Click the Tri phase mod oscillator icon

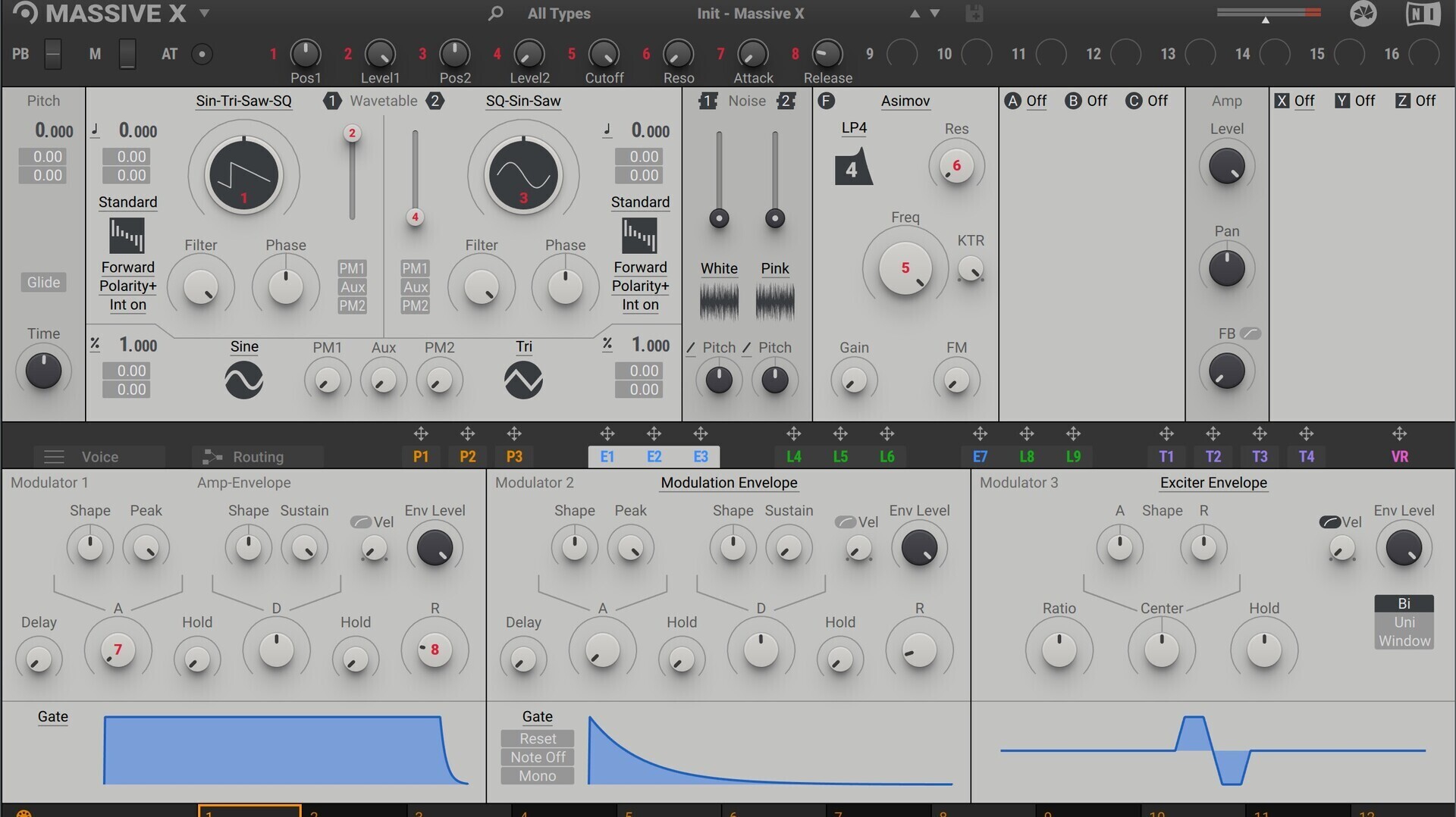[523, 380]
